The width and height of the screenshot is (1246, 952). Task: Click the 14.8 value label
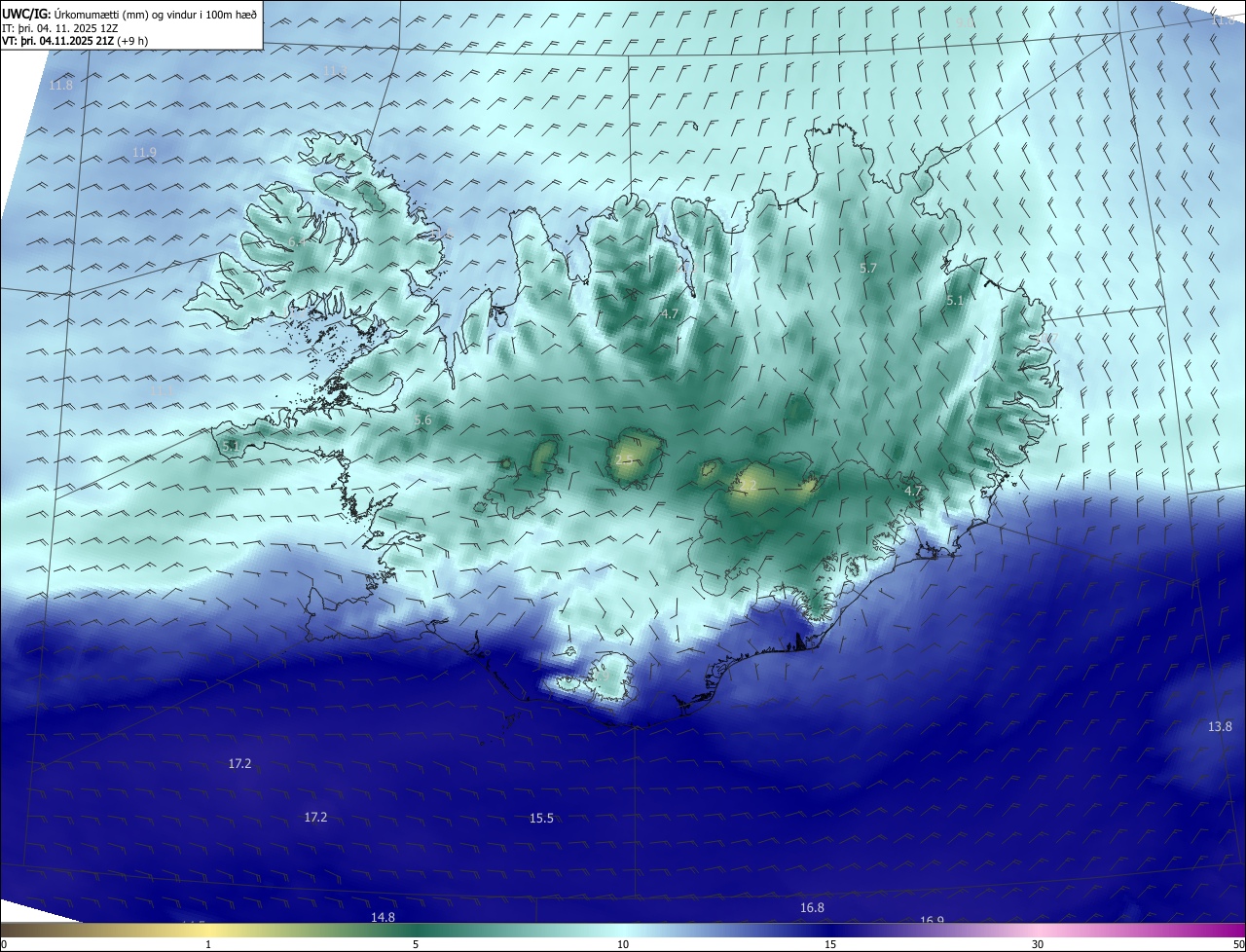click(x=383, y=917)
